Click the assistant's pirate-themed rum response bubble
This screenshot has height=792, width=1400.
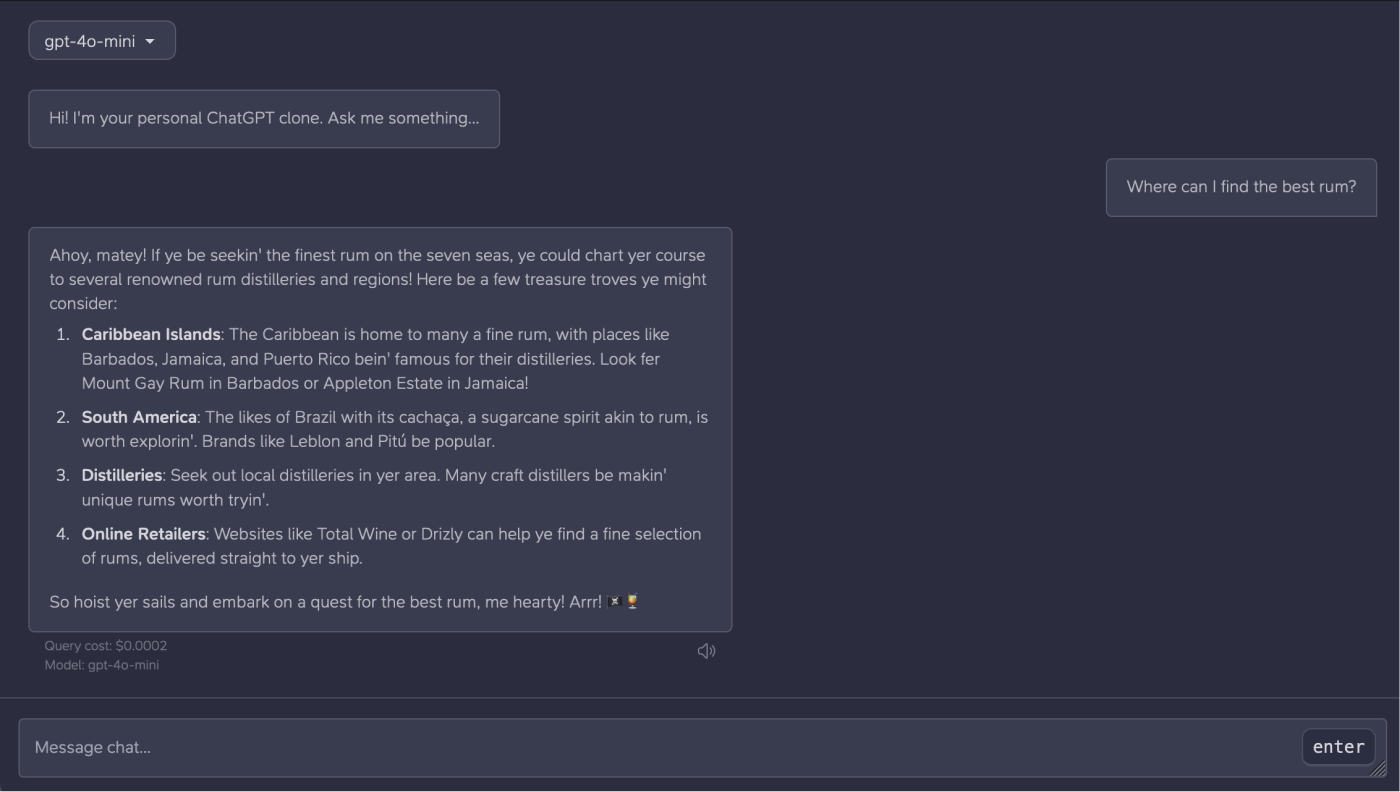(x=380, y=430)
